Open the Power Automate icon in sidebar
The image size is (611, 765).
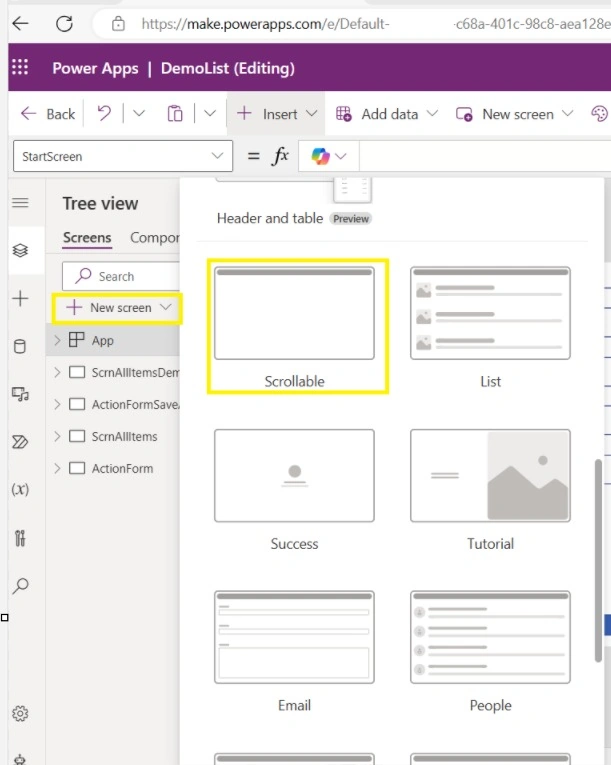pos(20,442)
